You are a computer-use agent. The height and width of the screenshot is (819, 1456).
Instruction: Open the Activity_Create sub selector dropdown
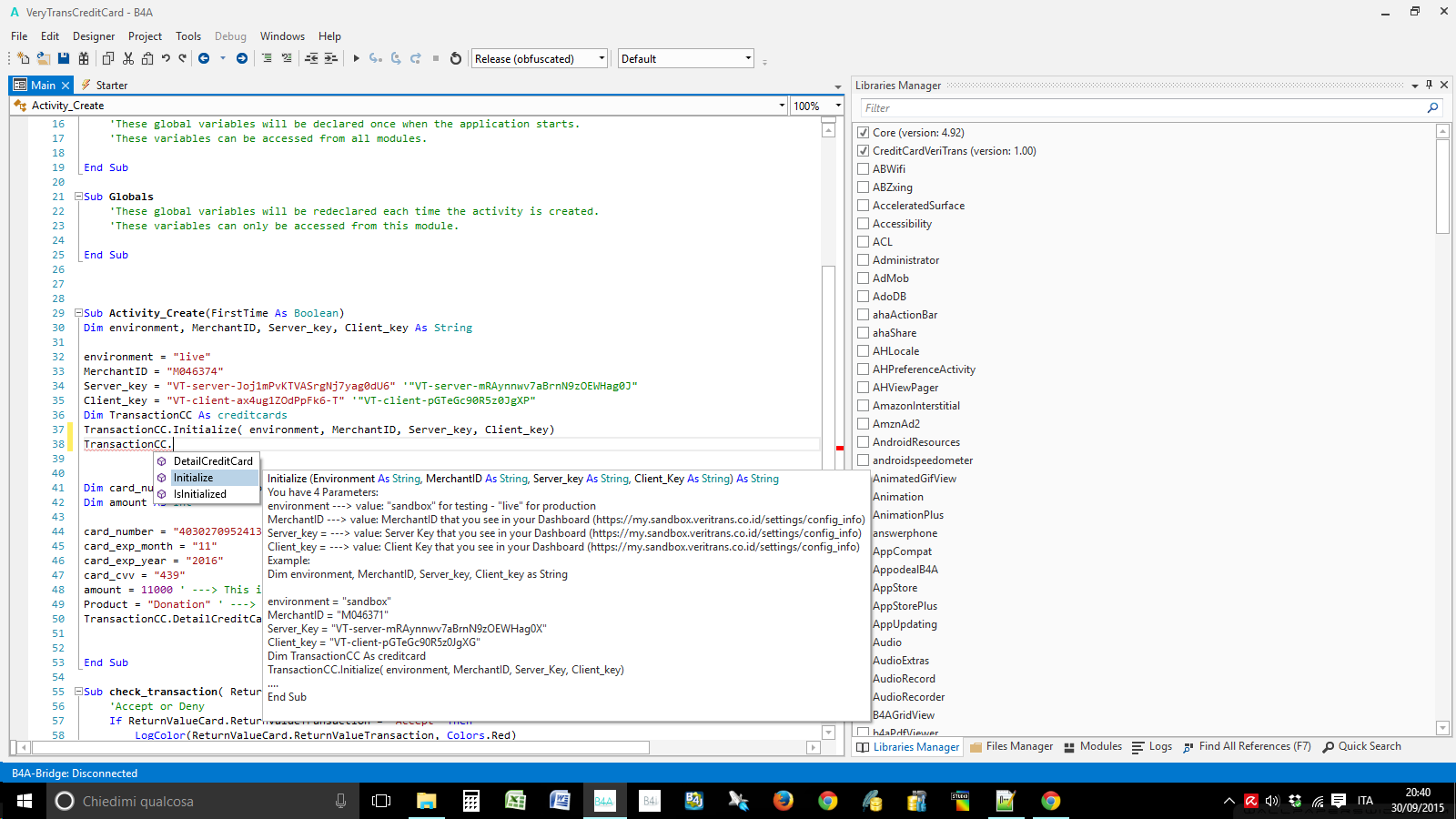[x=782, y=106]
